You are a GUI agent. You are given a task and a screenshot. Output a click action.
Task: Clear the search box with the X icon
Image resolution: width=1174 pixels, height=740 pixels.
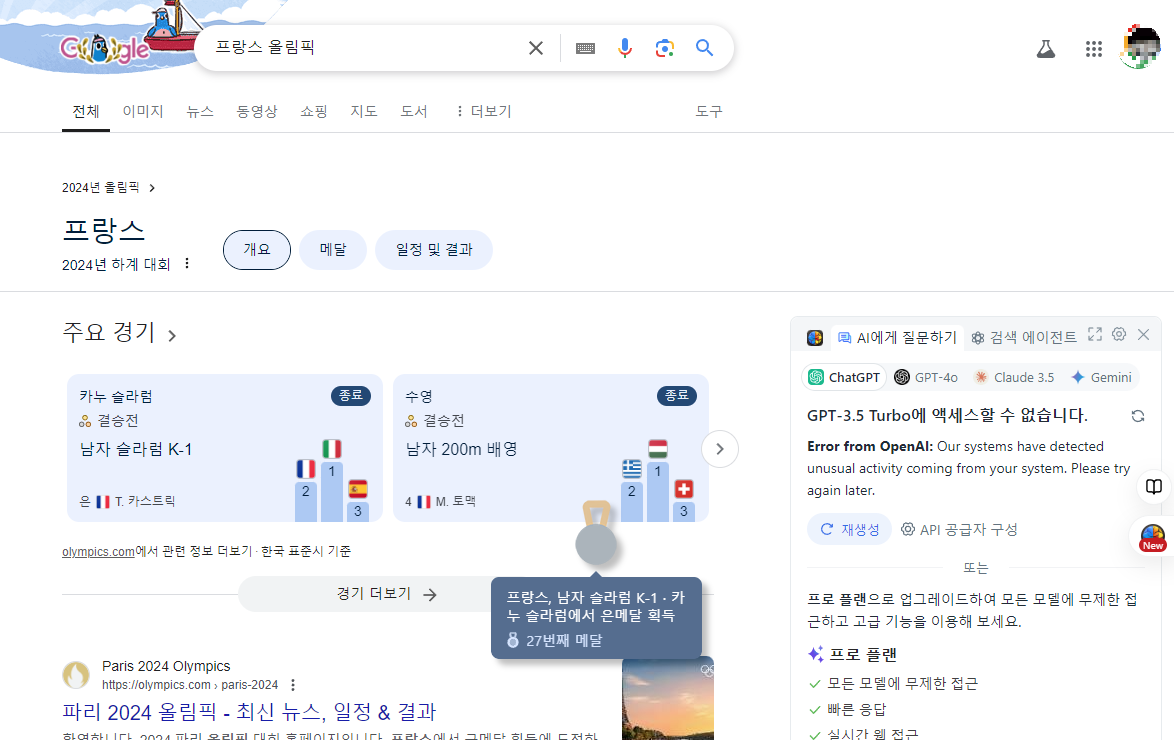point(536,48)
